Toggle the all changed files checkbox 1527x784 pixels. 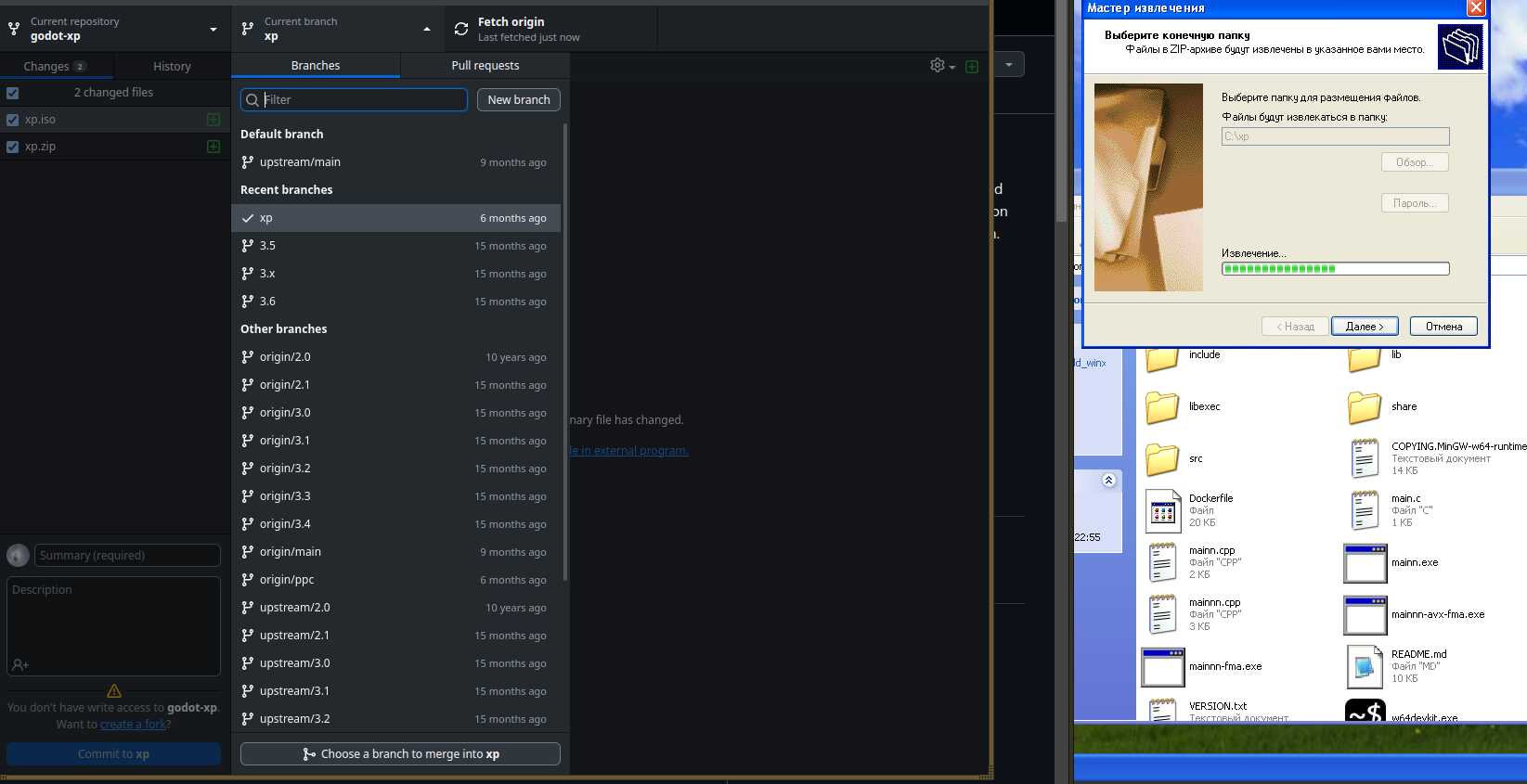(x=13, y=93)
